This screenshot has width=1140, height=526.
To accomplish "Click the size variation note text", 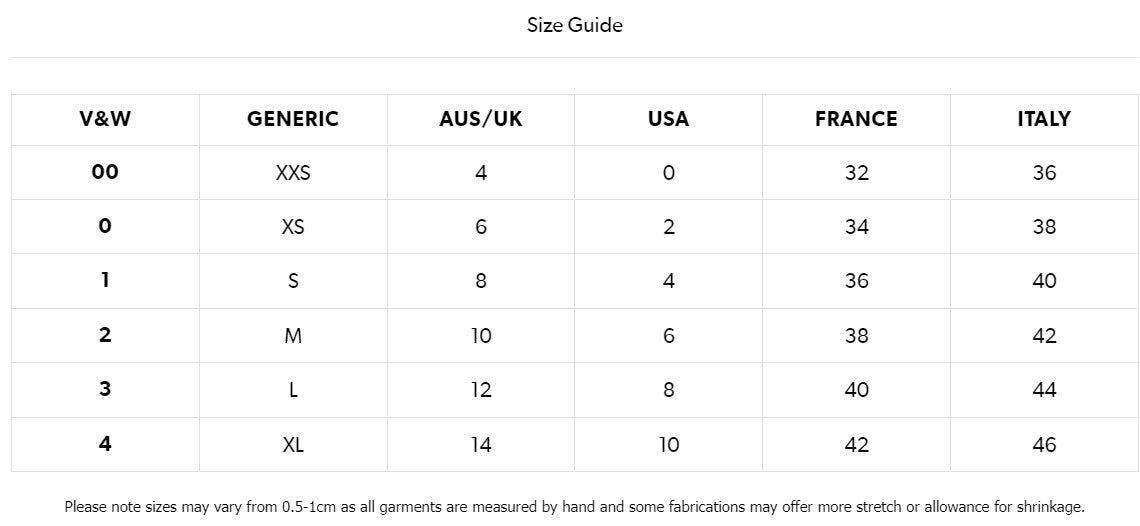I will pos(574,507).
